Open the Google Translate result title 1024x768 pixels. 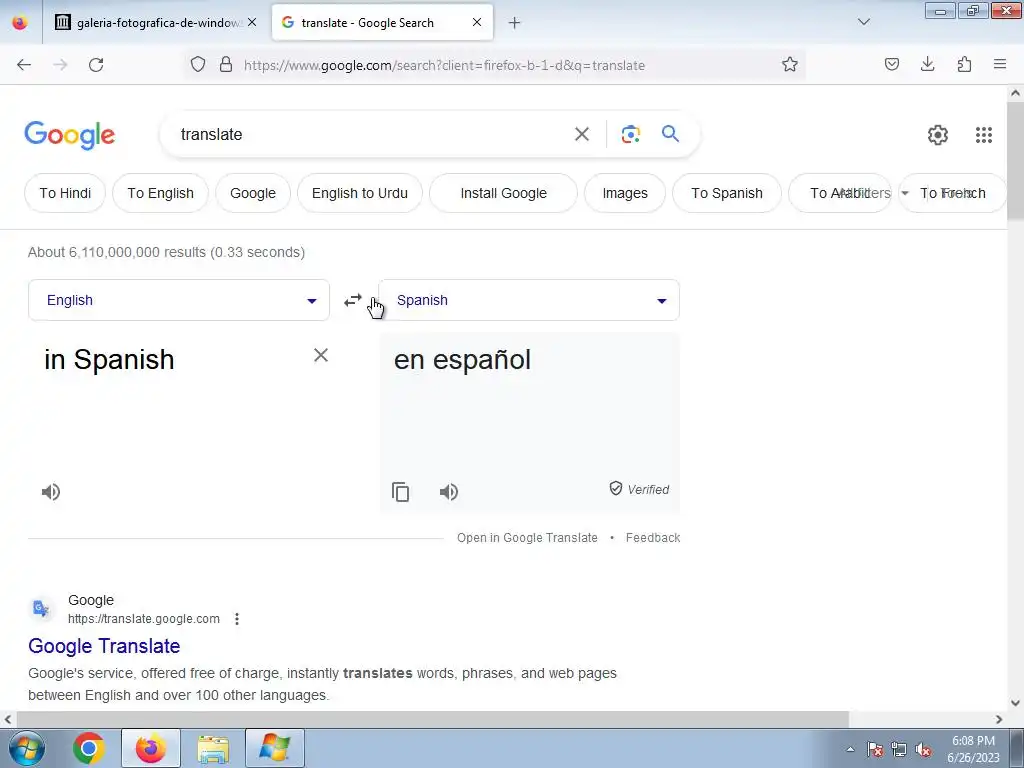[104, 646]
